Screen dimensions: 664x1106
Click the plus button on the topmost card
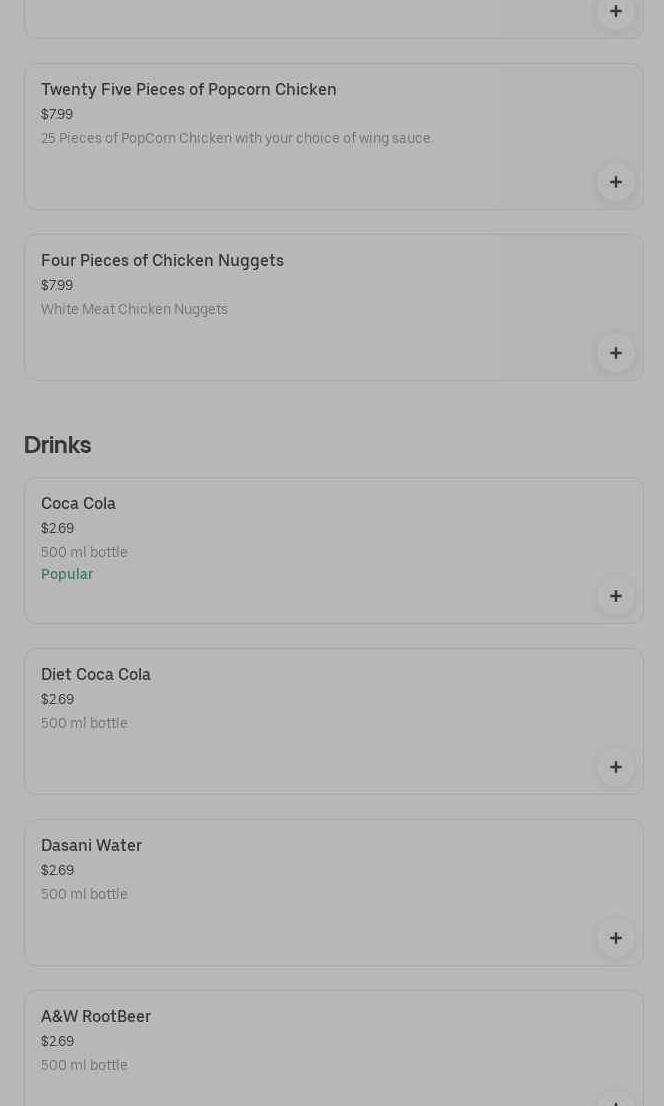(x=615, y=12)
